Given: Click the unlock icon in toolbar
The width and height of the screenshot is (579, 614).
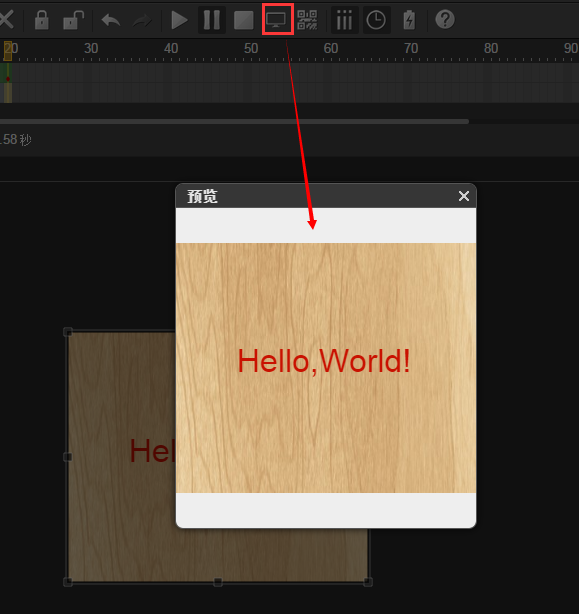Looking at the screenshot, I should 73,20.
